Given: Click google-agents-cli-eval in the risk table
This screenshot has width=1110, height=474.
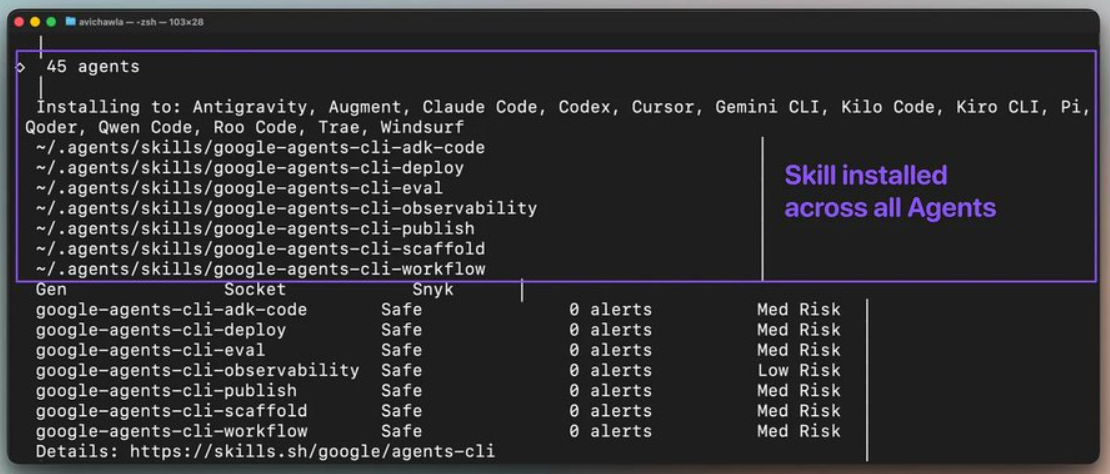Looking at the screenshot, I should tap(150, 350).
